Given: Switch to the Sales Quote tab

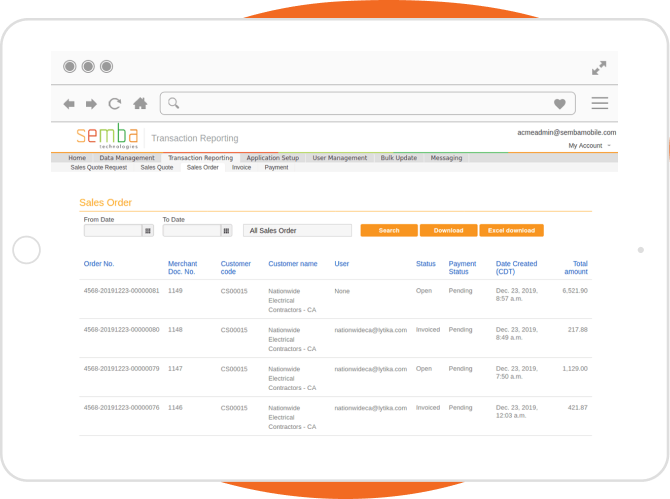Looking at the screenshot, I should [157, 167].
